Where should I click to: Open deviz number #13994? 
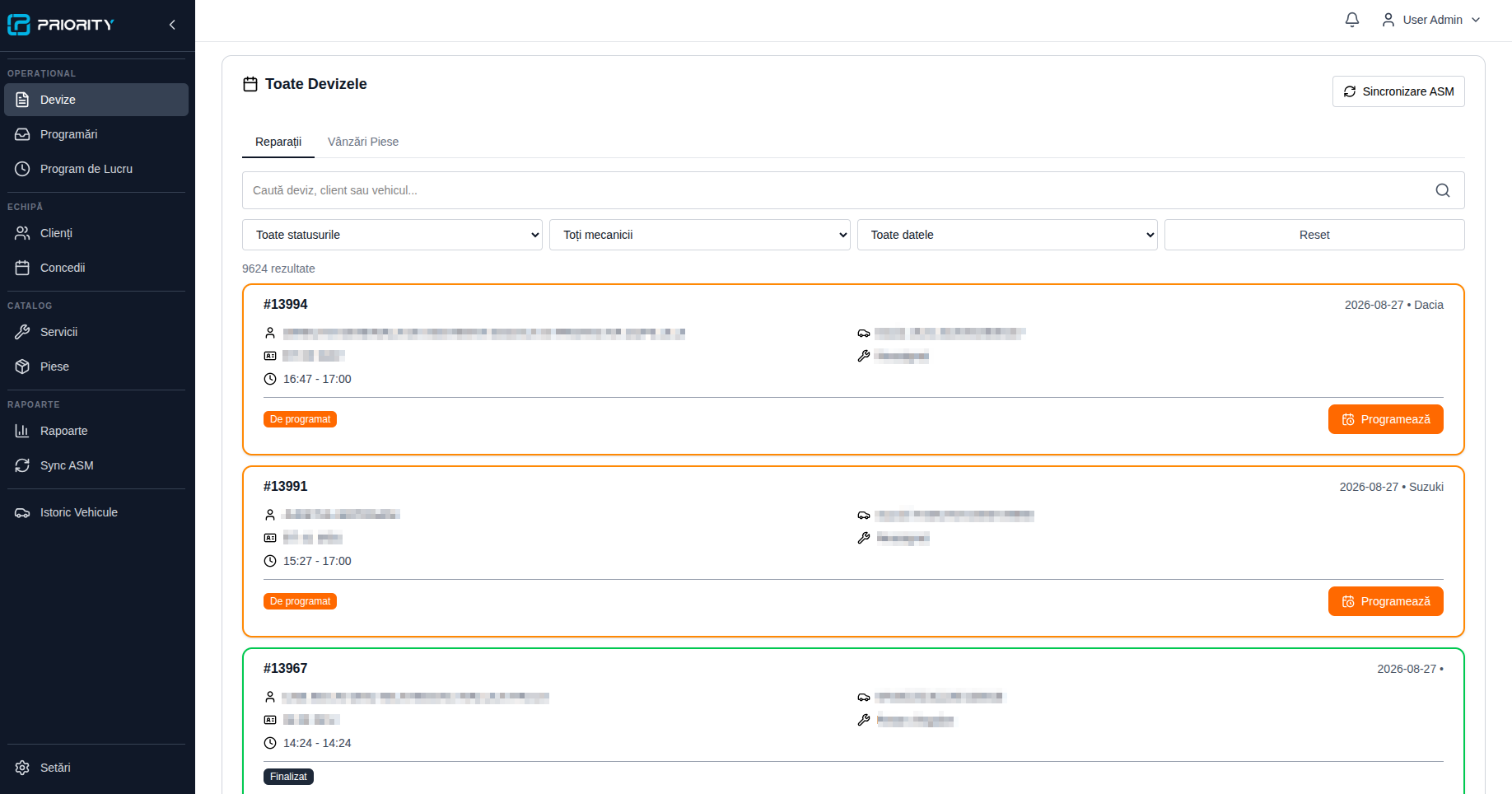pos(285,304)
